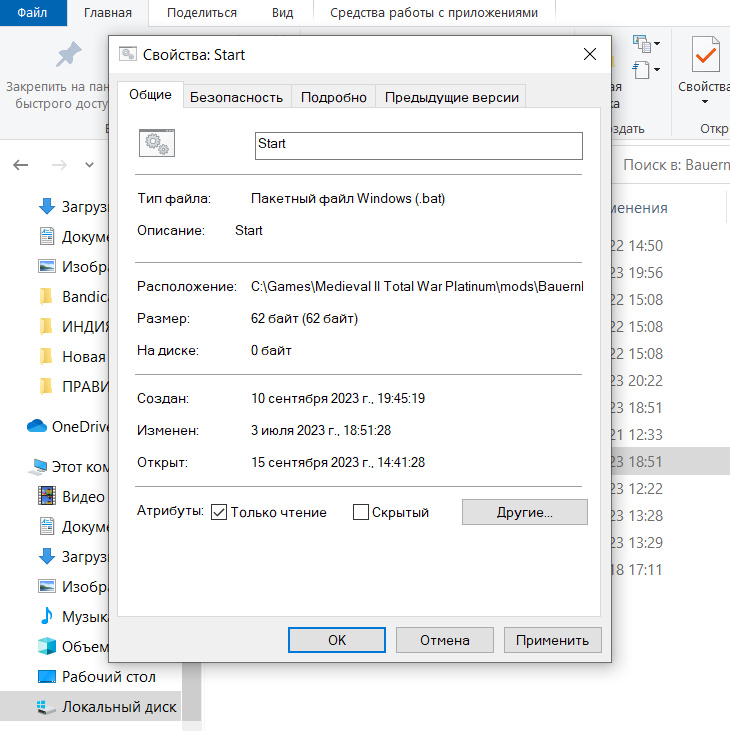
Task: Select Этот компьютер in navigation pane
Action: 68,467
